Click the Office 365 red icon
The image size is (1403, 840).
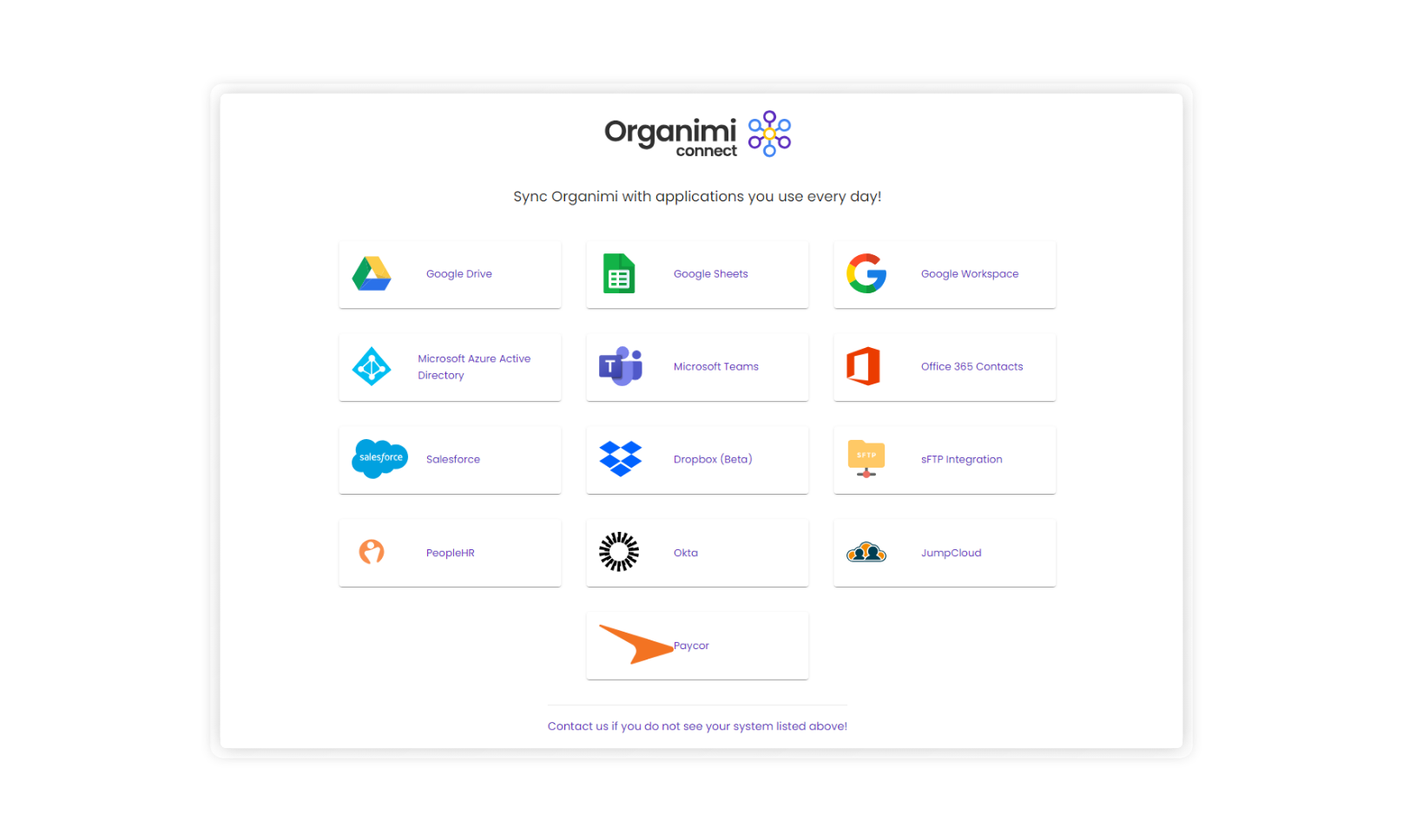[x=864, y=366]
